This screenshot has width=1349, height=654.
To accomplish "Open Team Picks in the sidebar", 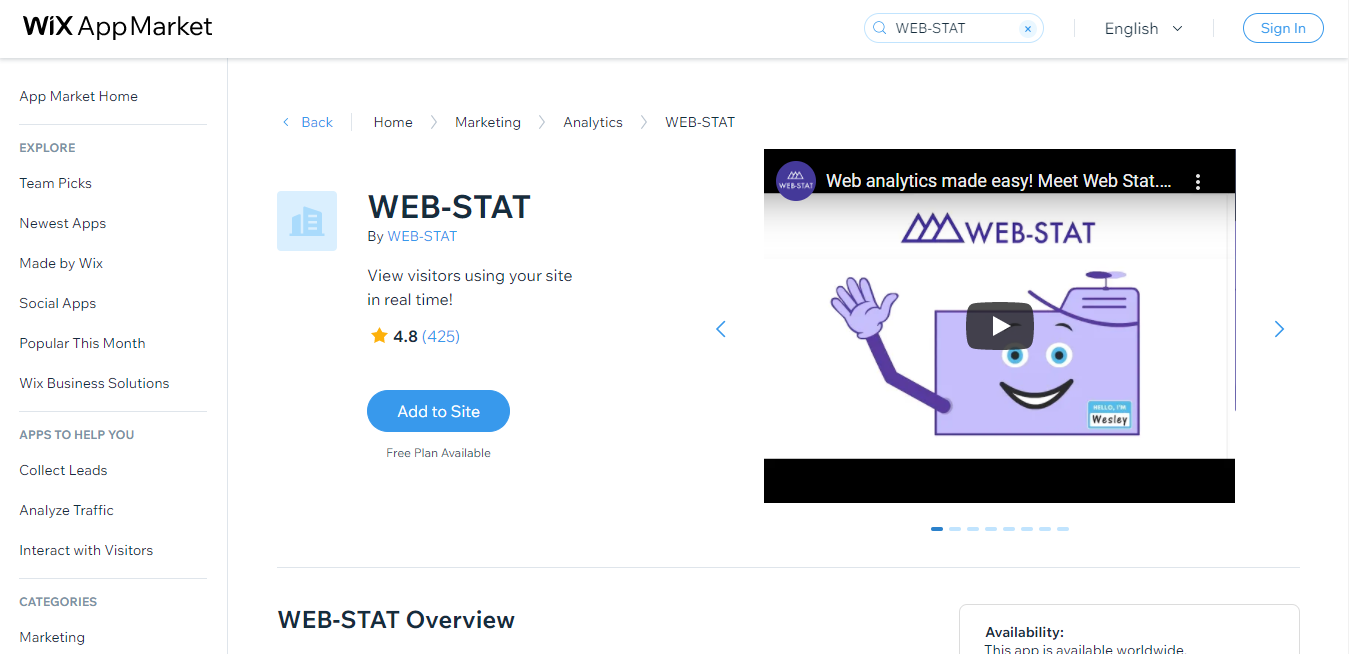I will (56, 183).
